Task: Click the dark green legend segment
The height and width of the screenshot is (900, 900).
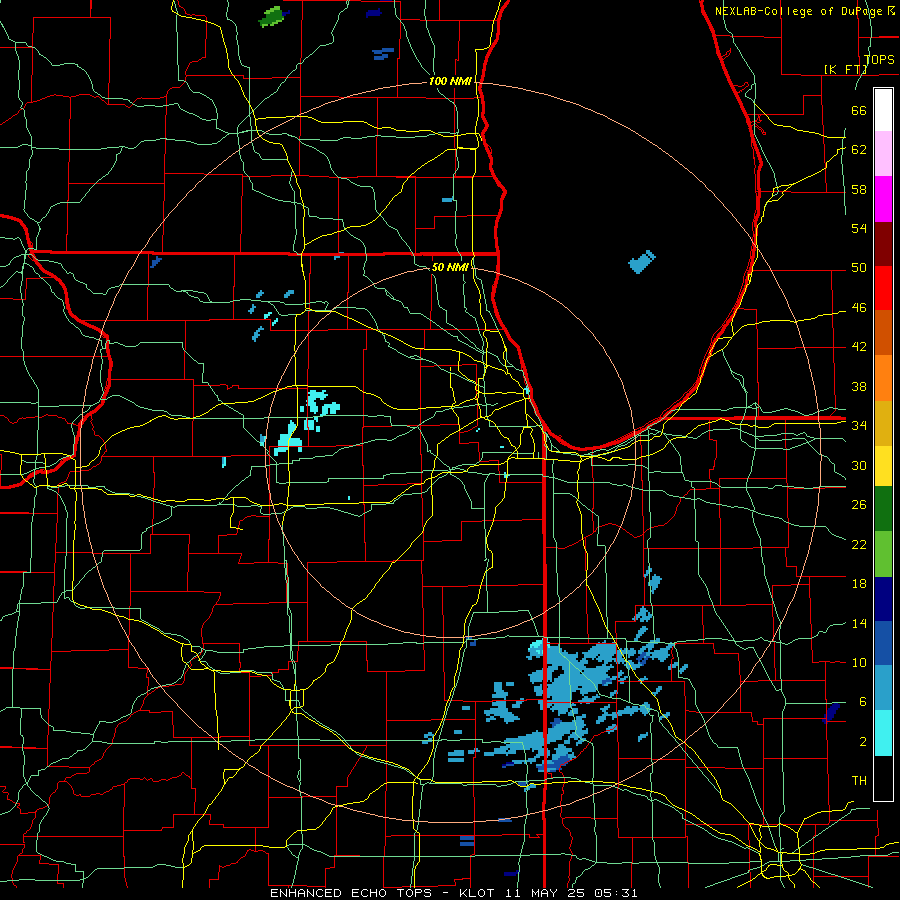Action: (x=883, y=509)
